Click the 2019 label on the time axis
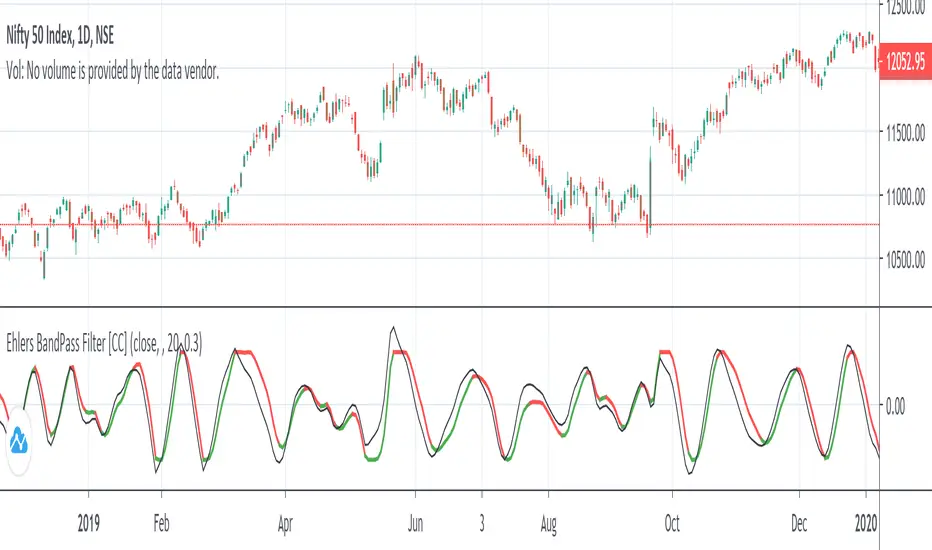This screenshot has height=550, width=932. point(89,523)
